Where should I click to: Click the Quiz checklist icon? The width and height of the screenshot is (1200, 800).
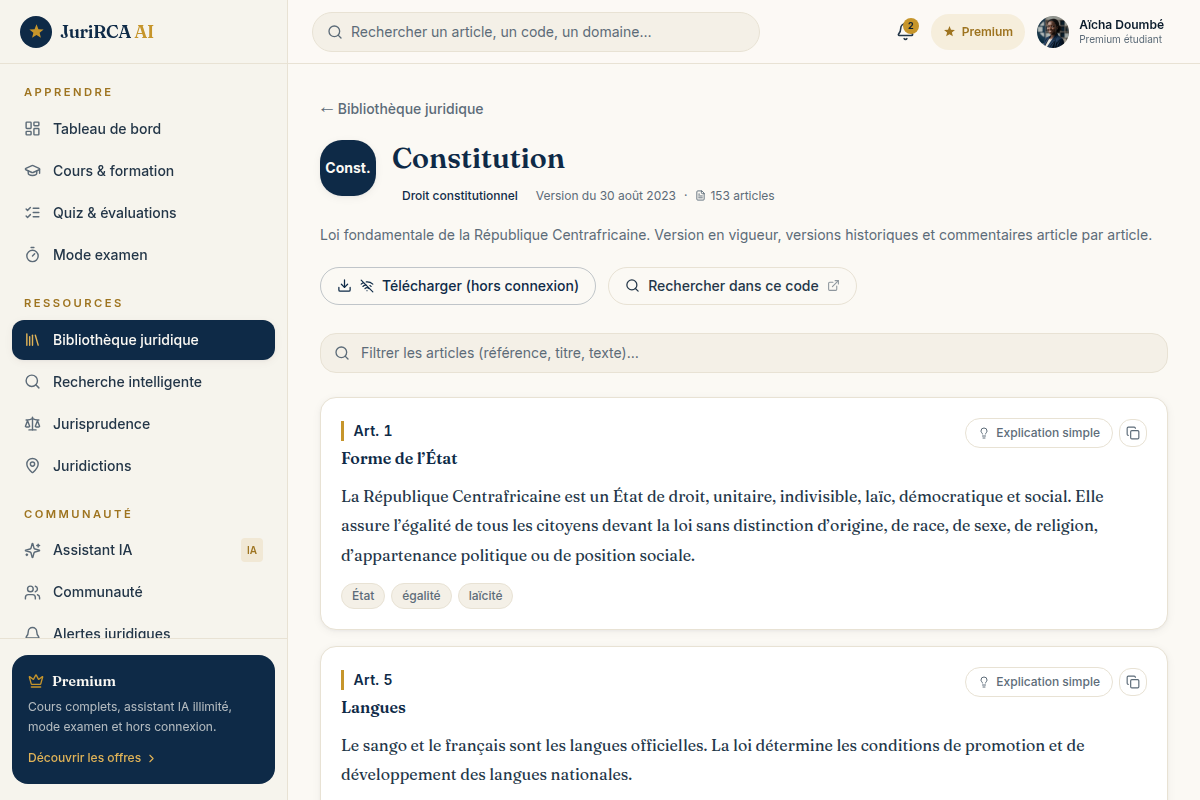32,213
